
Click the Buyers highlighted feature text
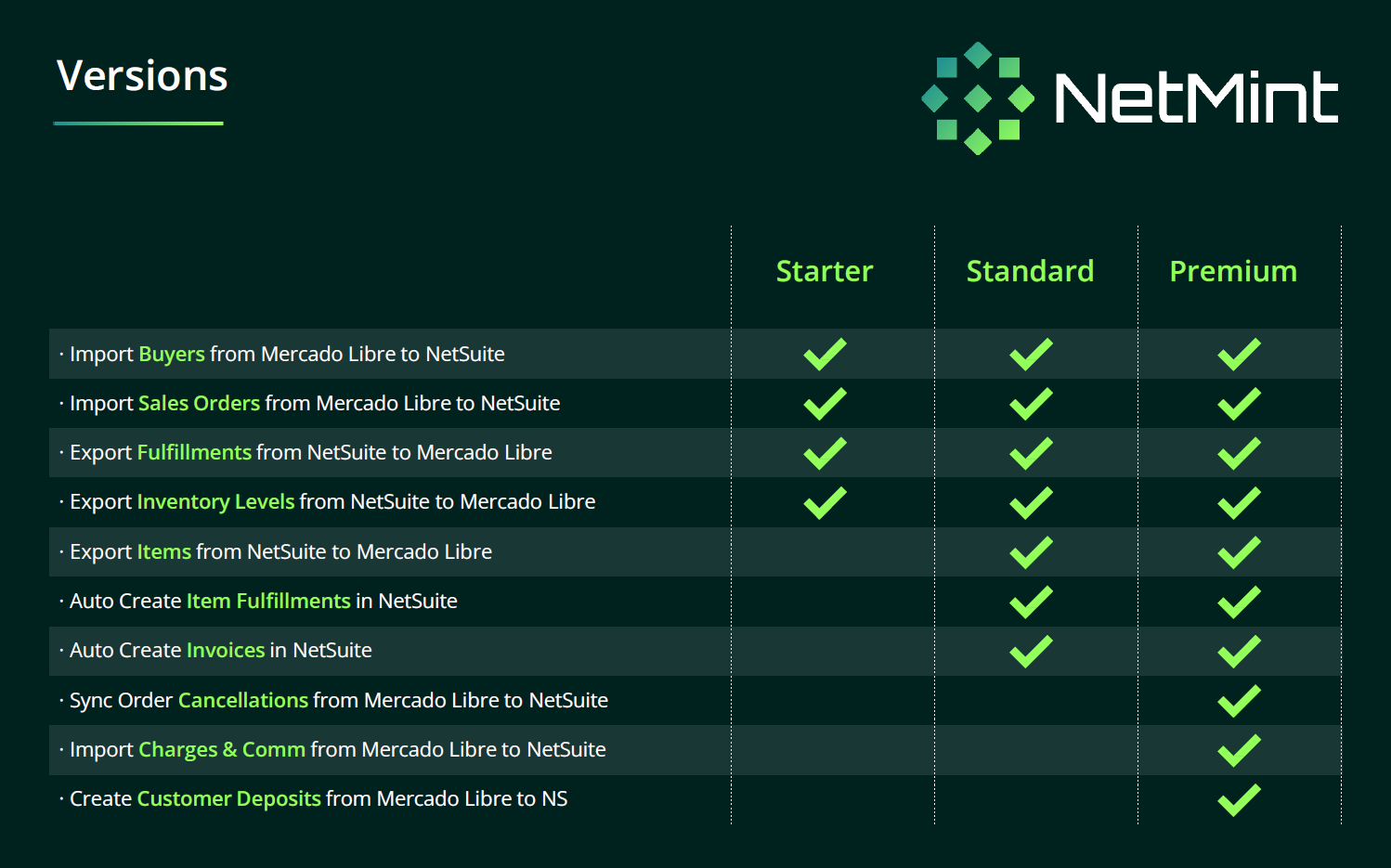[172, 354]
